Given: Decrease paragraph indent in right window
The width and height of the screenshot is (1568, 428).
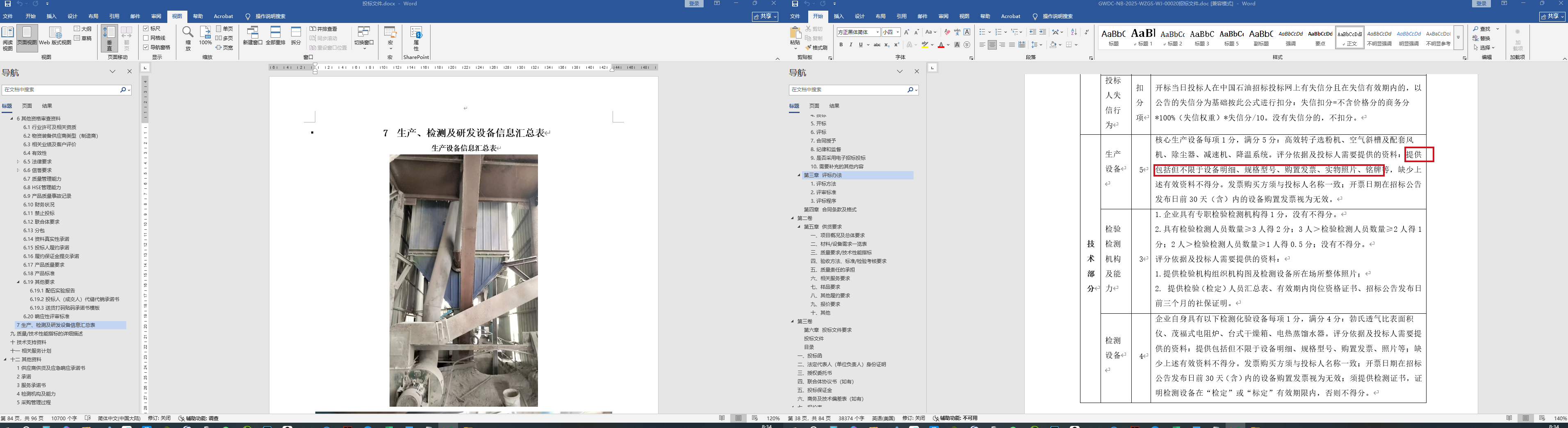Looking at the screenshot, I should [1032, 32].
